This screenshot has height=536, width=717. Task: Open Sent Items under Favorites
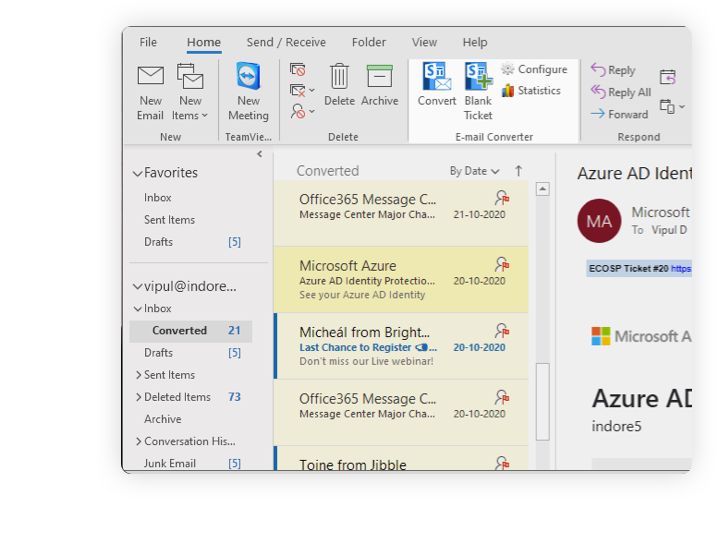point(169,220)
